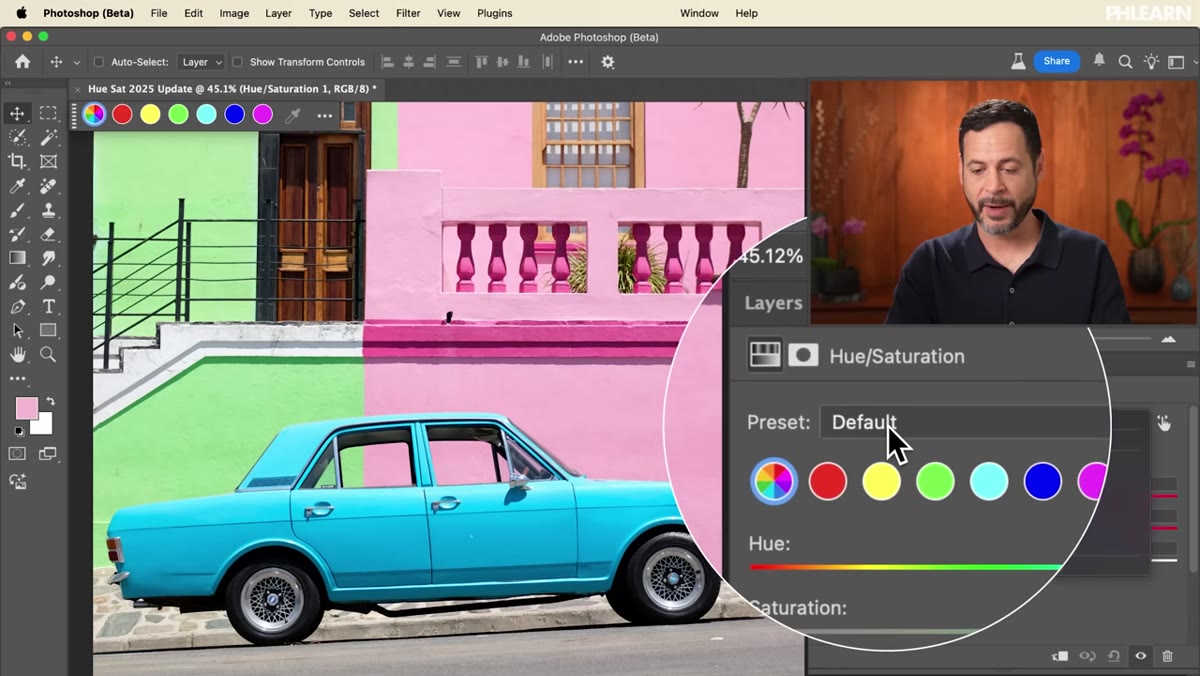Image resolution: width=1200 pixels, height=676 pixels.
Task: Open the three-dots menu on floating color bar
Action: click(x=325, y=115)
